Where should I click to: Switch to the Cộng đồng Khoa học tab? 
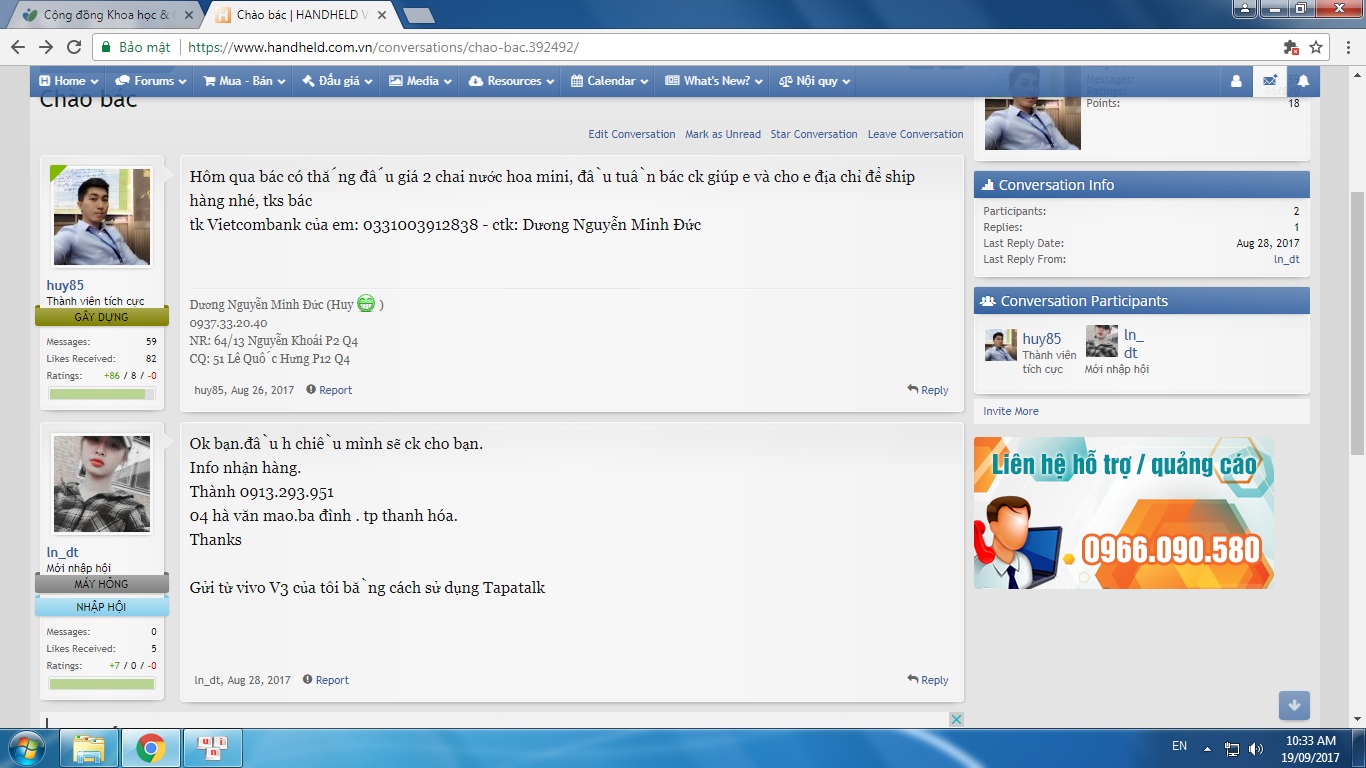[105, 15]
